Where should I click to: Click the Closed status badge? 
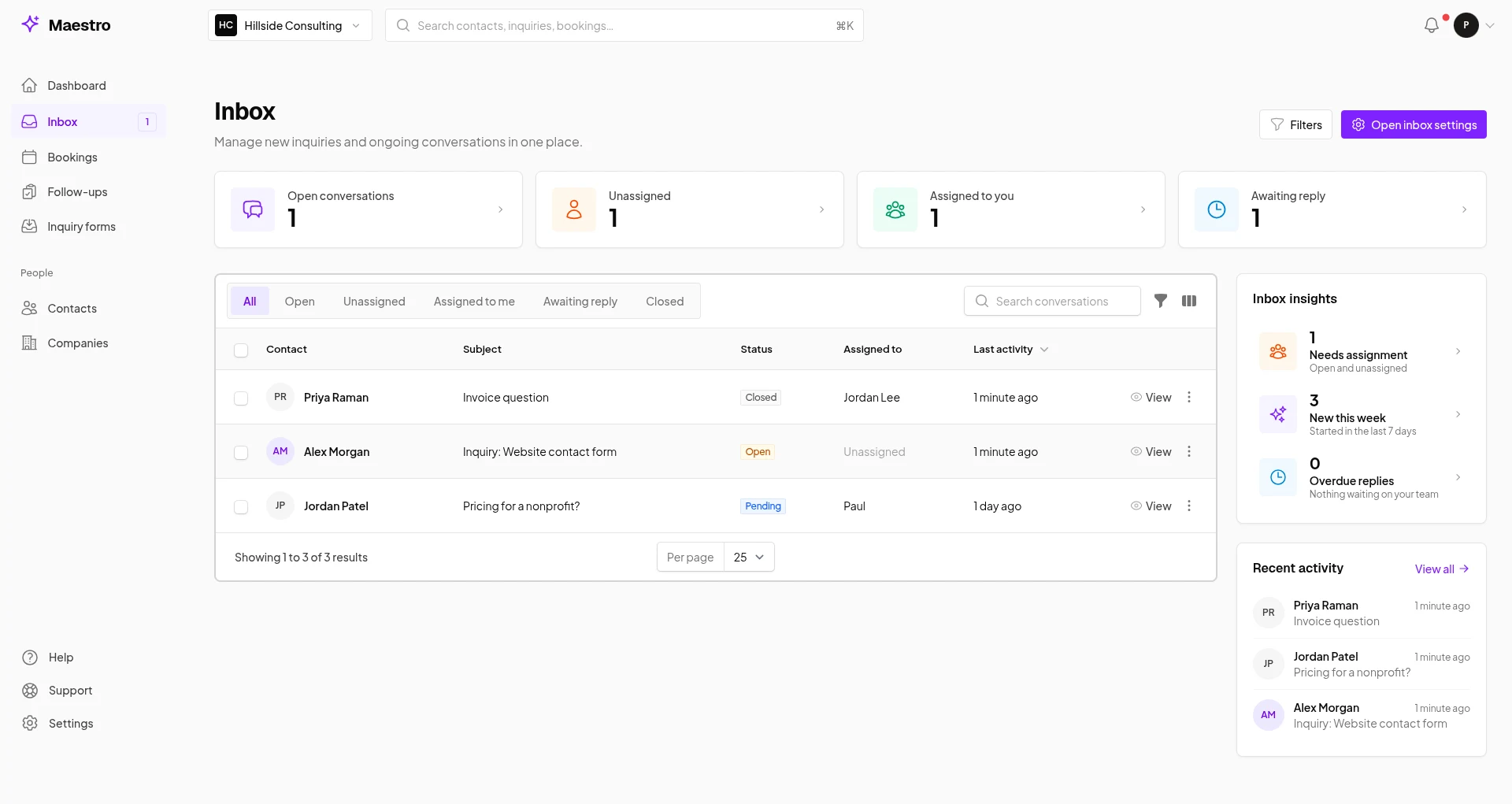pyautogui.click(x=761, y=397)
